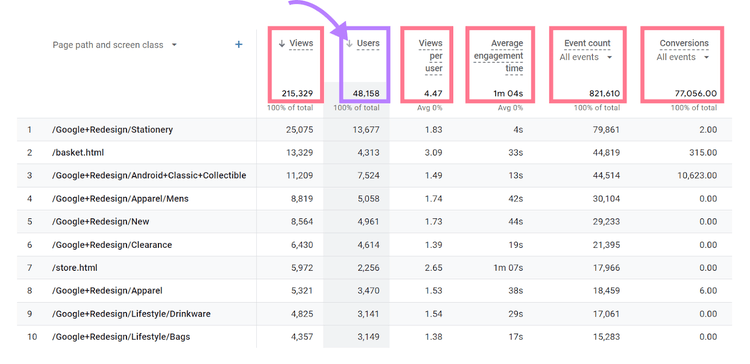This screenshot has height=364, width=750.
Task: Click views value 25,075 for Stationery
Action: 300,130
